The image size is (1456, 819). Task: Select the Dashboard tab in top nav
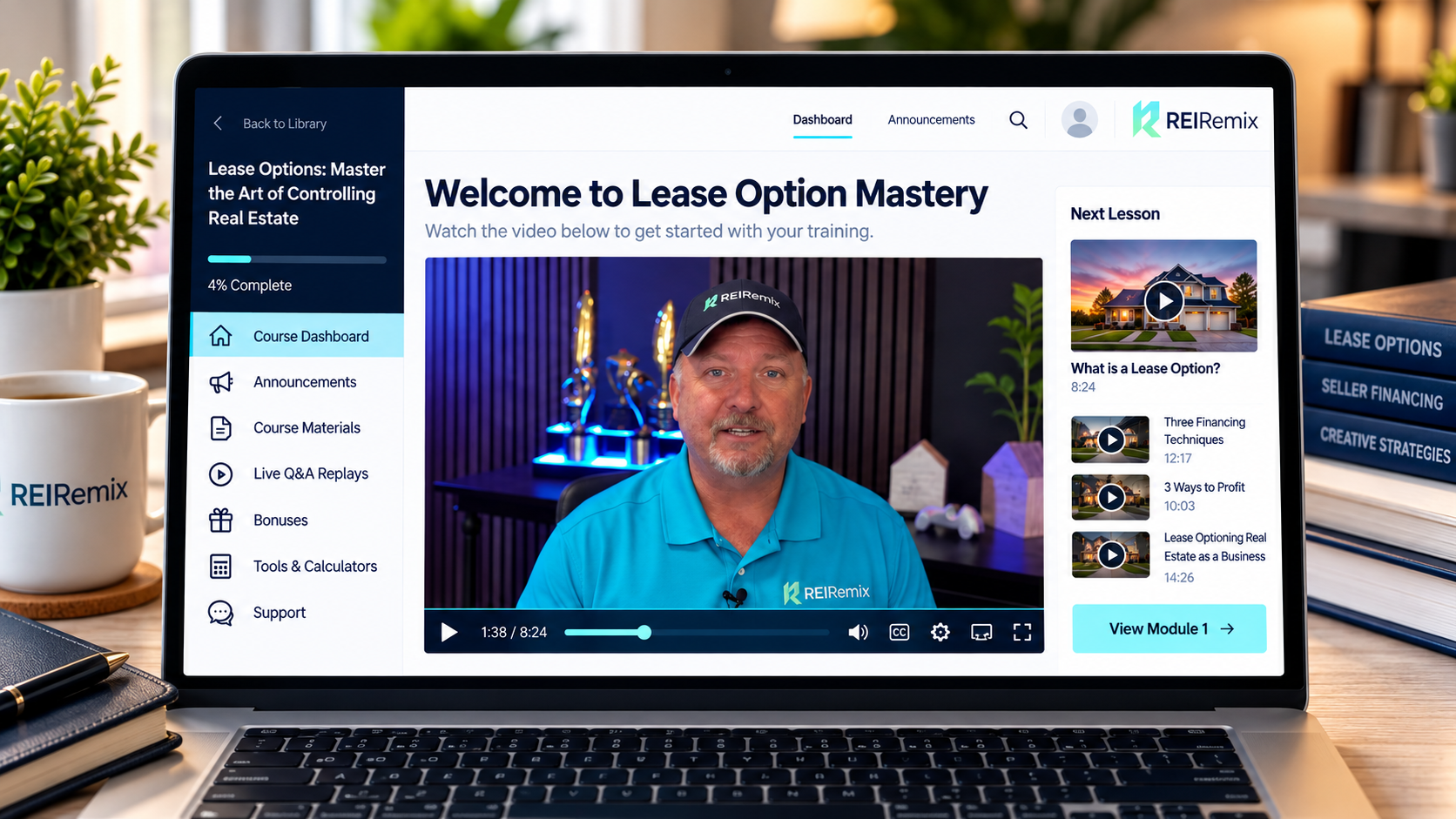822,120
